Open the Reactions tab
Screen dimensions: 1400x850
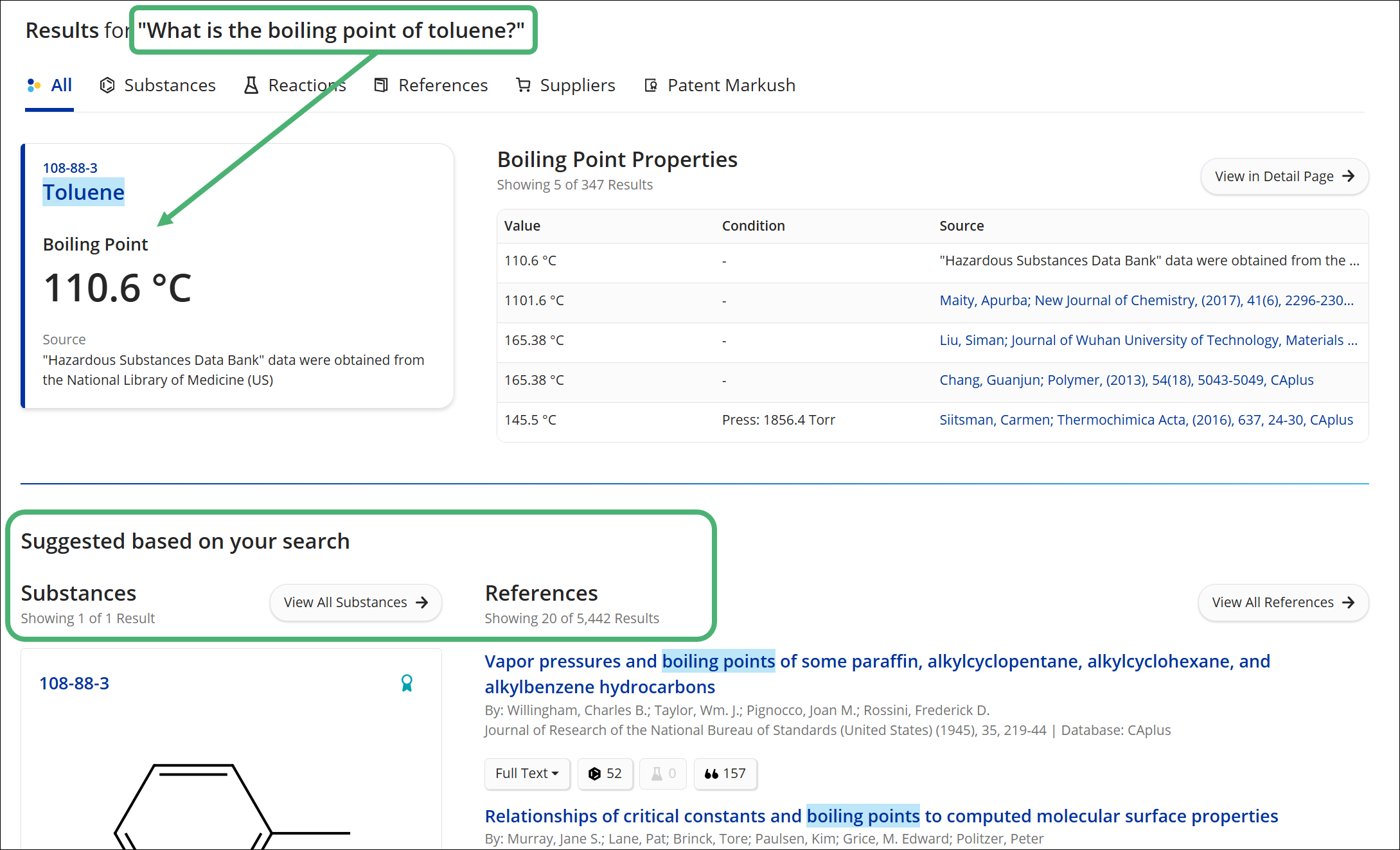click(295, 85)
